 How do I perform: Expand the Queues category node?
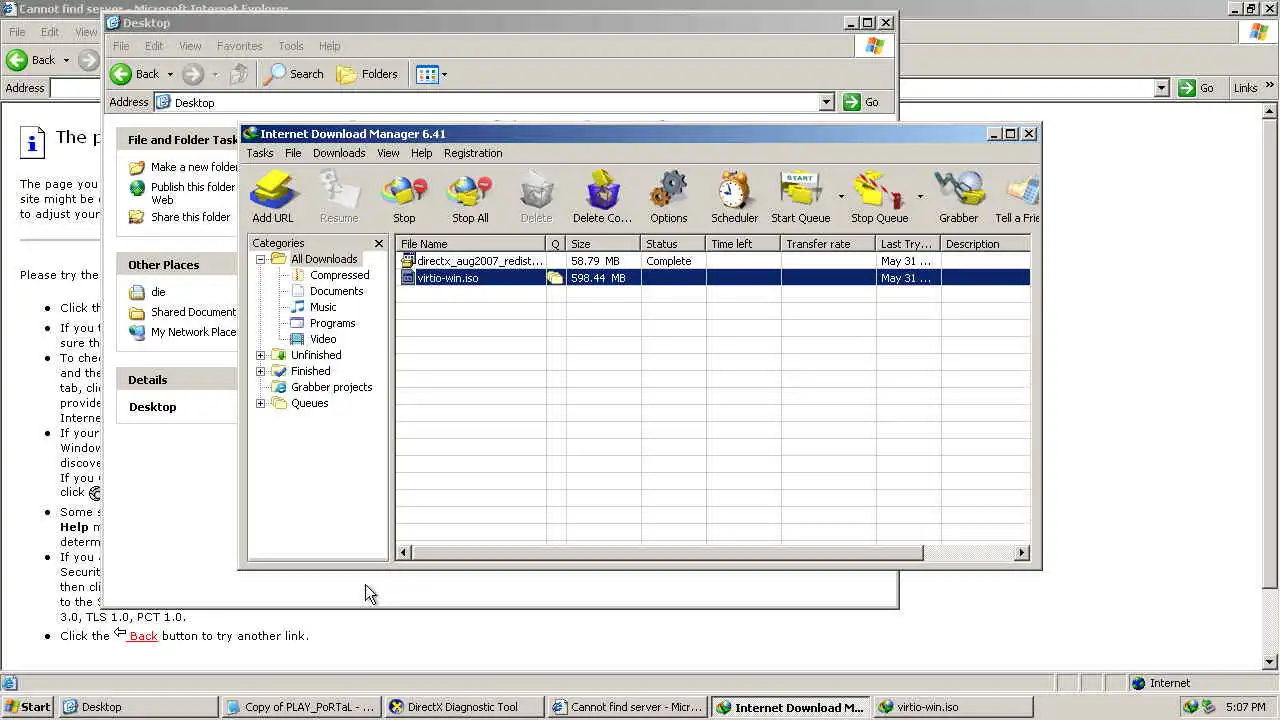tap(261, 403)
